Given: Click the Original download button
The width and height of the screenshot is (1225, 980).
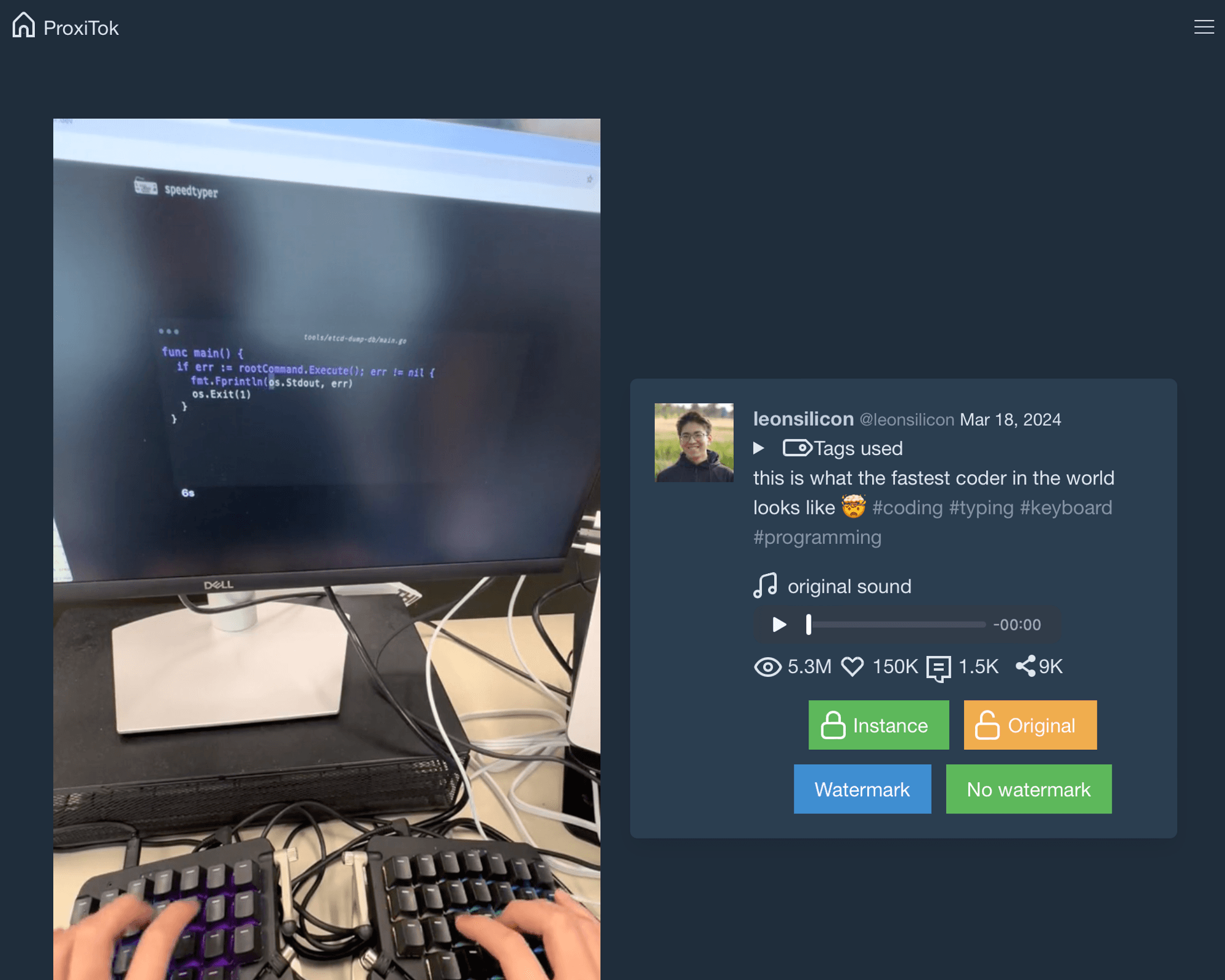Looking at the screenshot, I should point(1029,724).
